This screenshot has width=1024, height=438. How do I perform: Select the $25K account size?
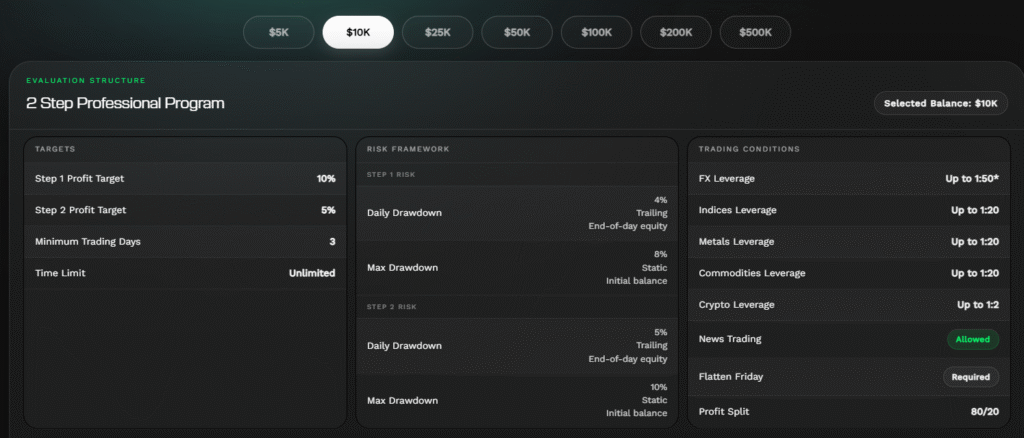(x=438, y=32)
